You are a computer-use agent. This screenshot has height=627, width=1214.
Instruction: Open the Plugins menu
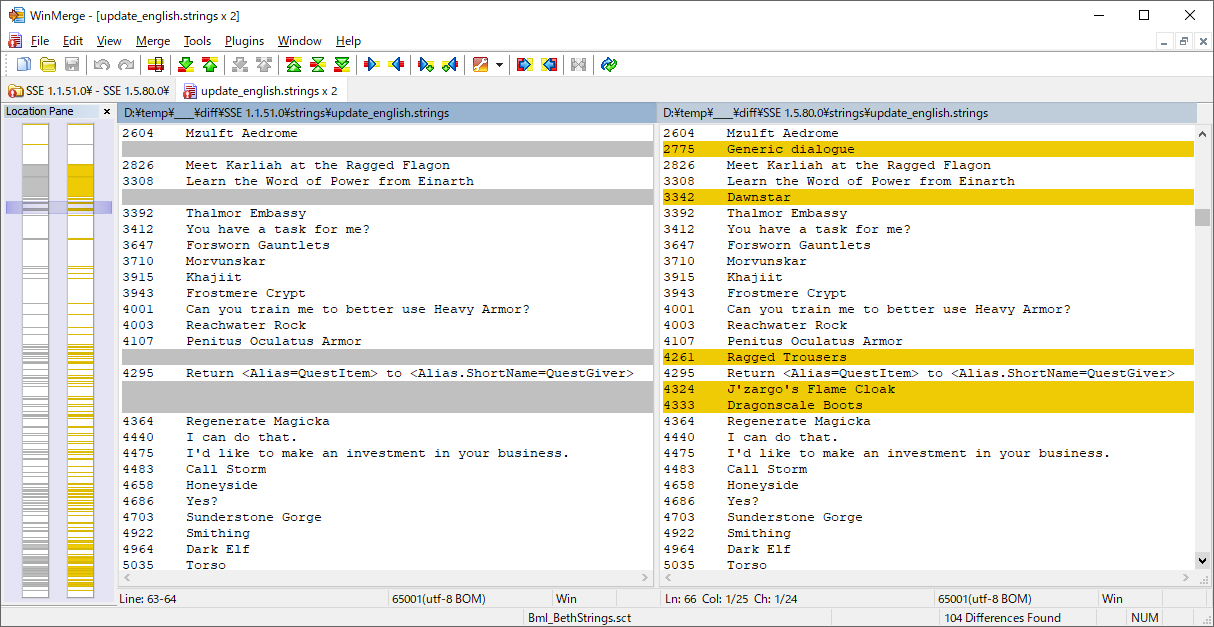coord(244,41)
